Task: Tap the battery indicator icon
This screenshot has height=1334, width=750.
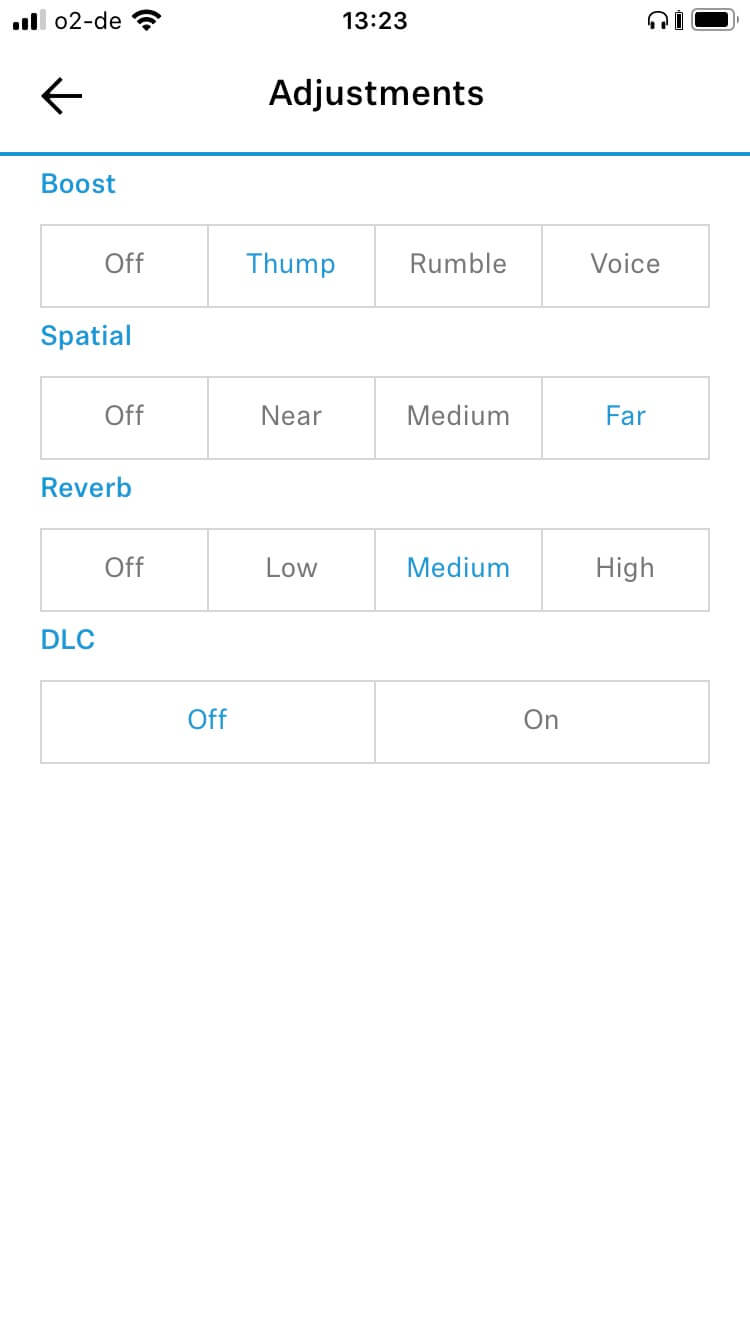Action: 714,20
